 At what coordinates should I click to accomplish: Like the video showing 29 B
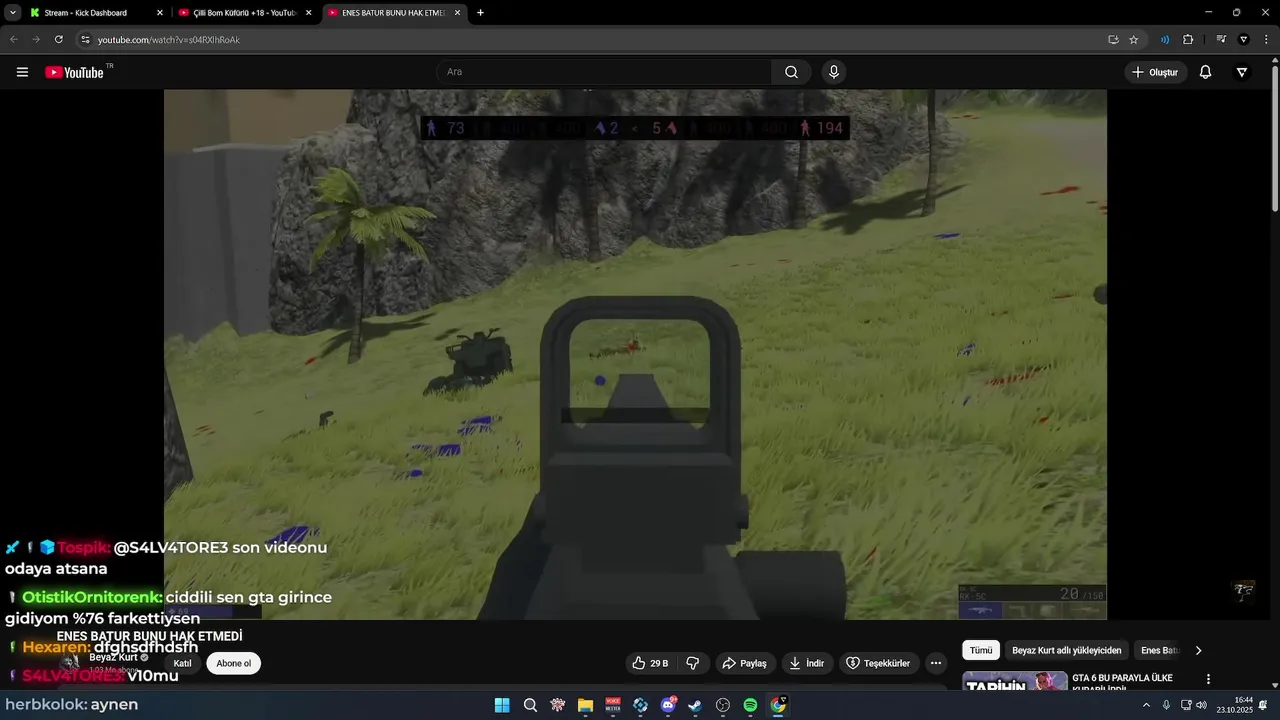tap(650, 663)
